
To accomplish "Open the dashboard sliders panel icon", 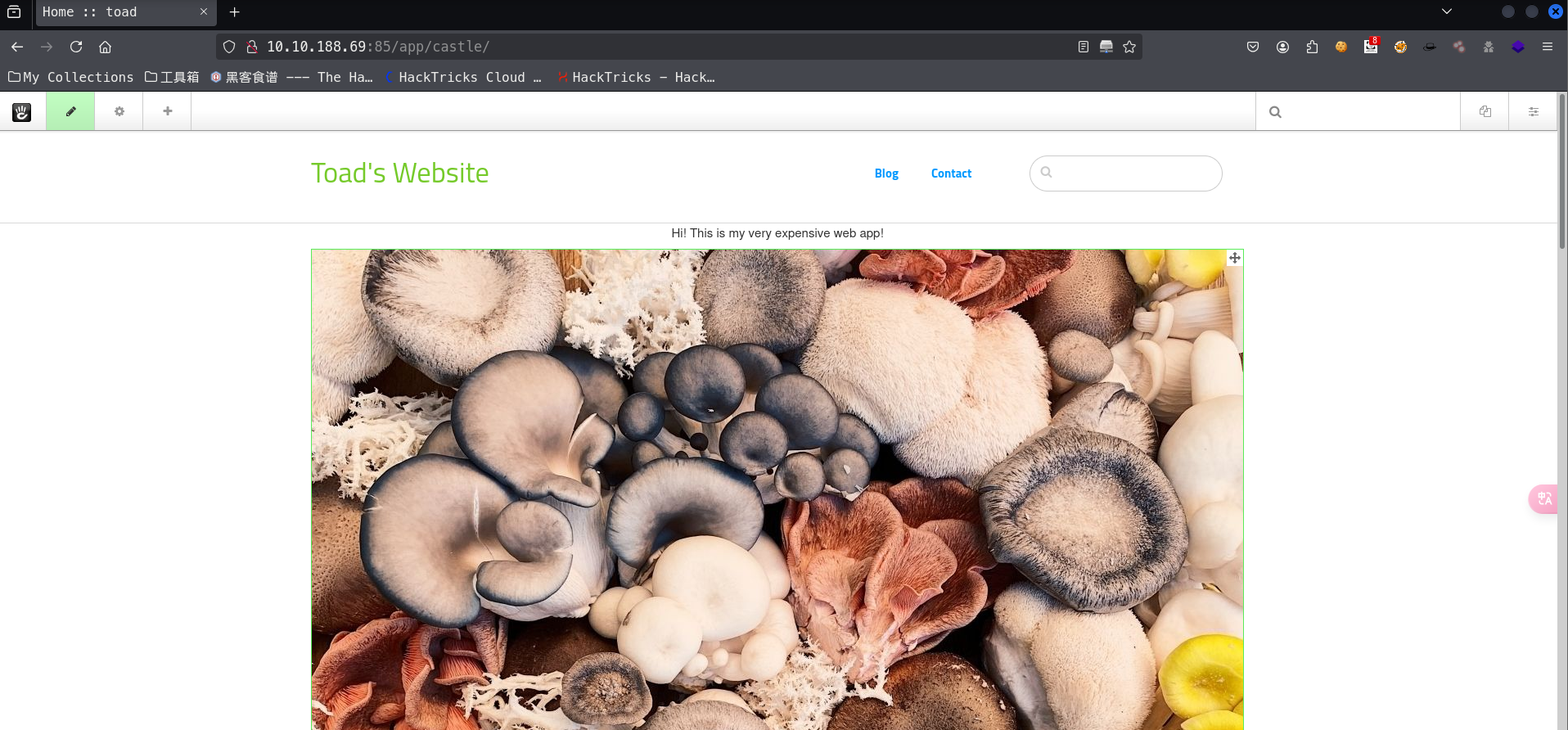I will [x=1533, y=111].
